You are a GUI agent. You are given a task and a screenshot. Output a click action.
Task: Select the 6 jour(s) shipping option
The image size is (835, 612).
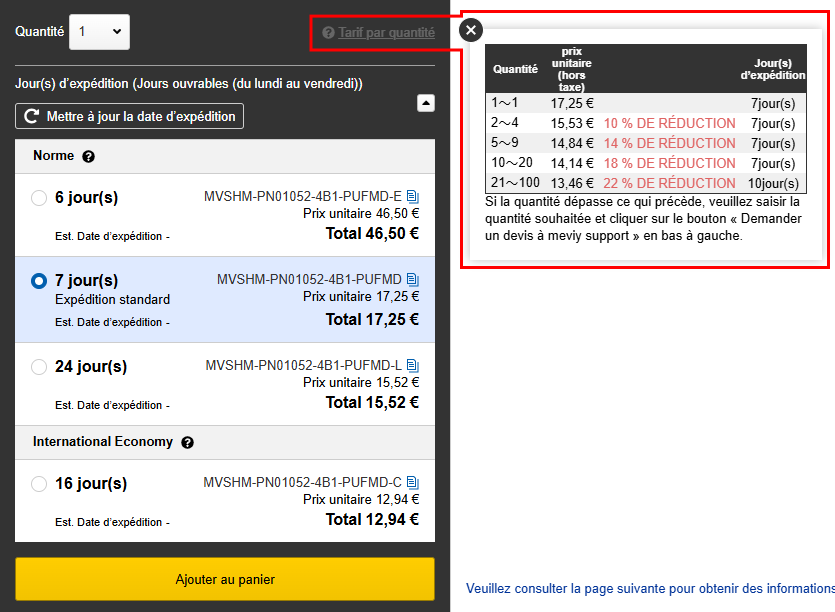tap(39, 198)
